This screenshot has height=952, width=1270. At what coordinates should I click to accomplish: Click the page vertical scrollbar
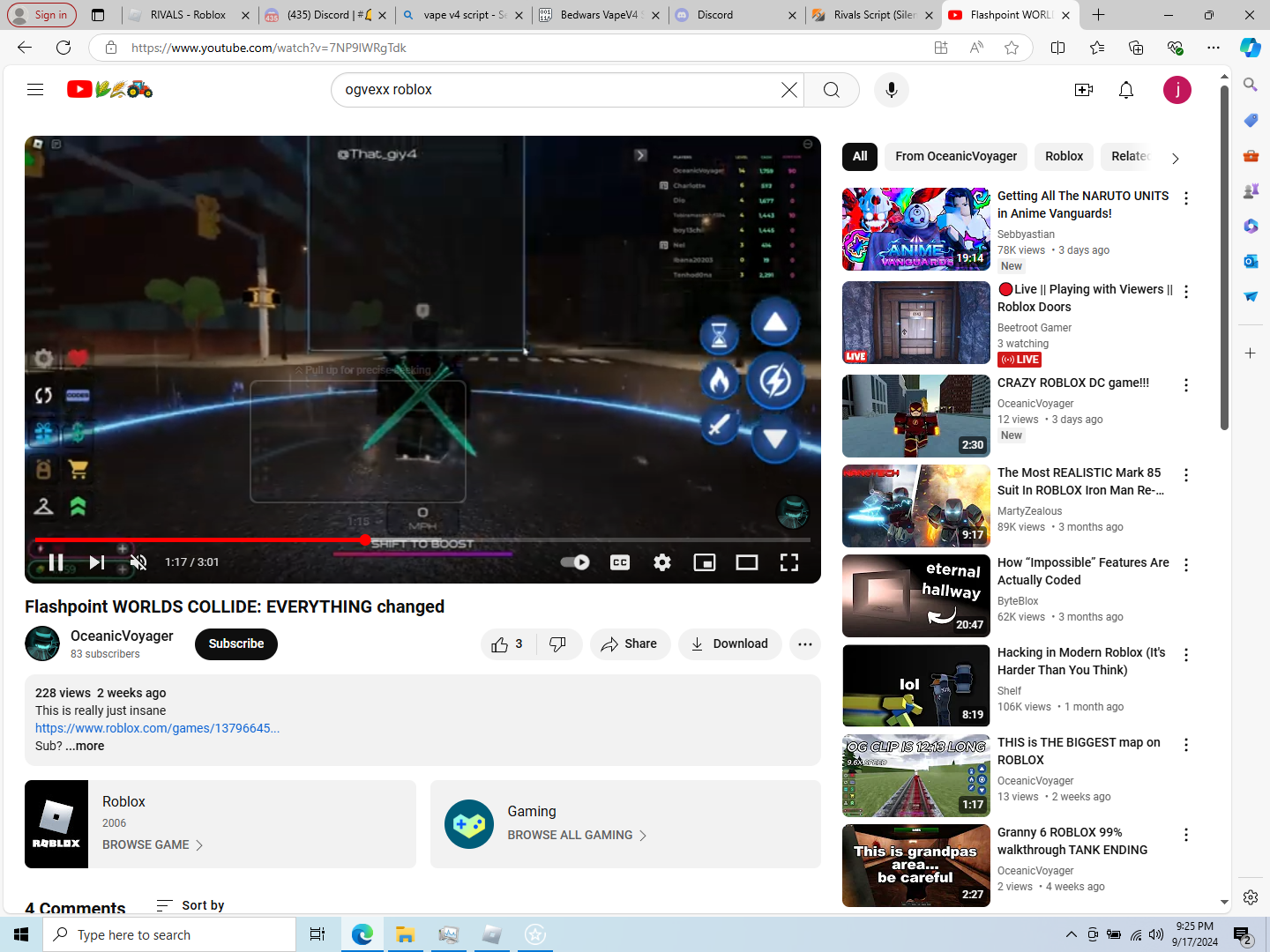1224,259
